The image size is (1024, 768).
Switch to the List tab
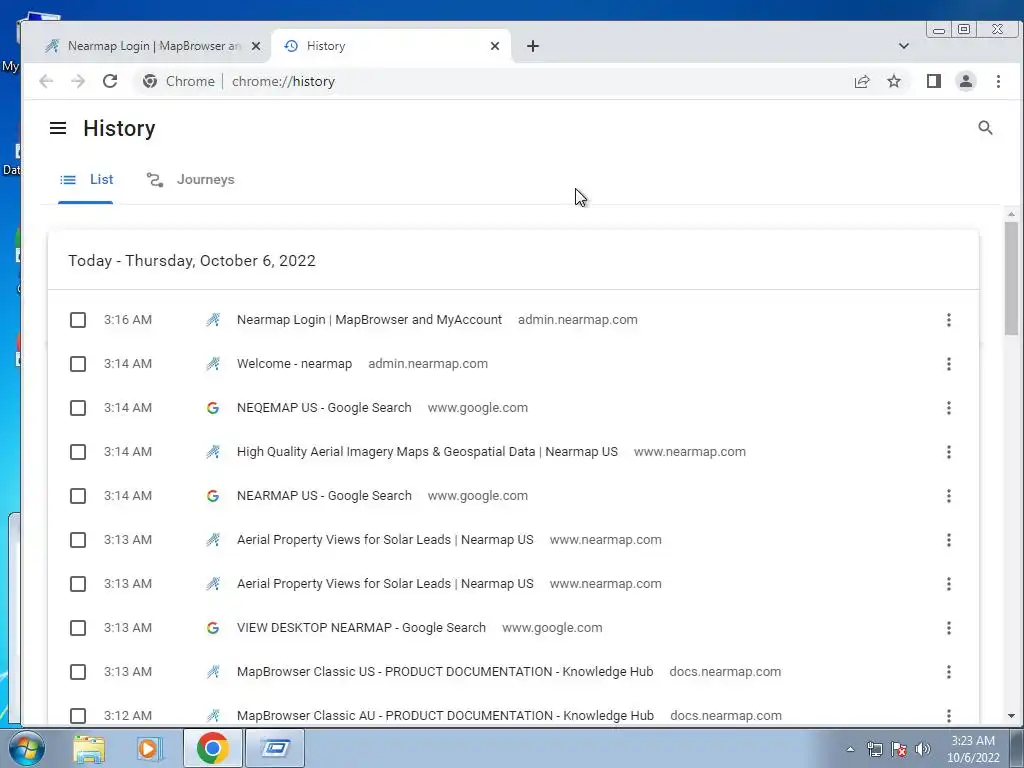(86, 180)
